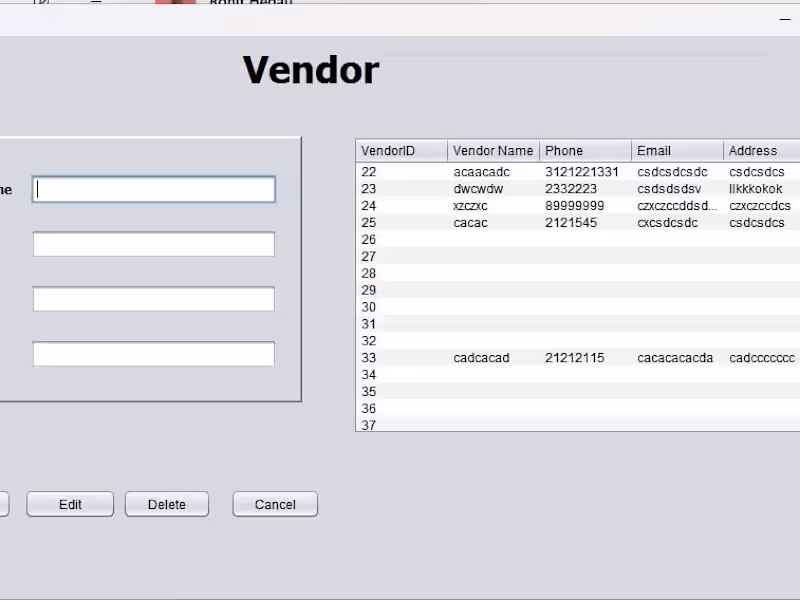Select table cell VendorID 29
This screenshot has height=600, width=800.
pyautogui.click(x=402, y=290)
